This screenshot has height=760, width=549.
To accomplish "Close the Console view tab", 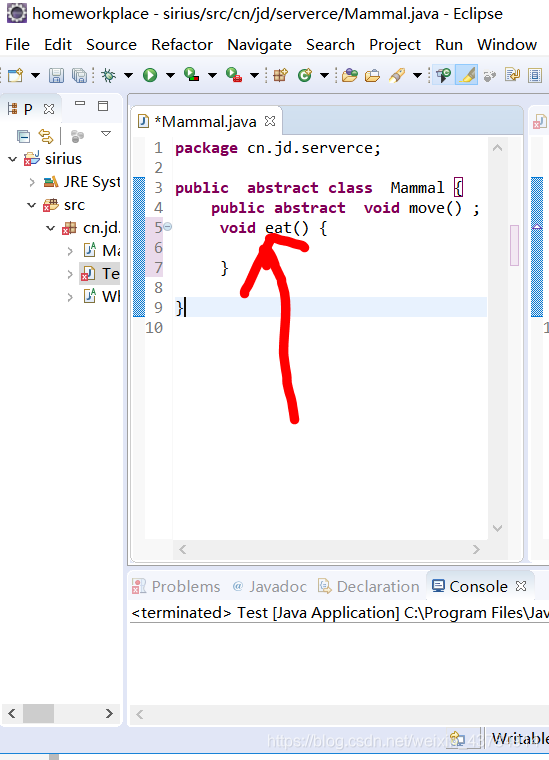I will click(521, 586).
